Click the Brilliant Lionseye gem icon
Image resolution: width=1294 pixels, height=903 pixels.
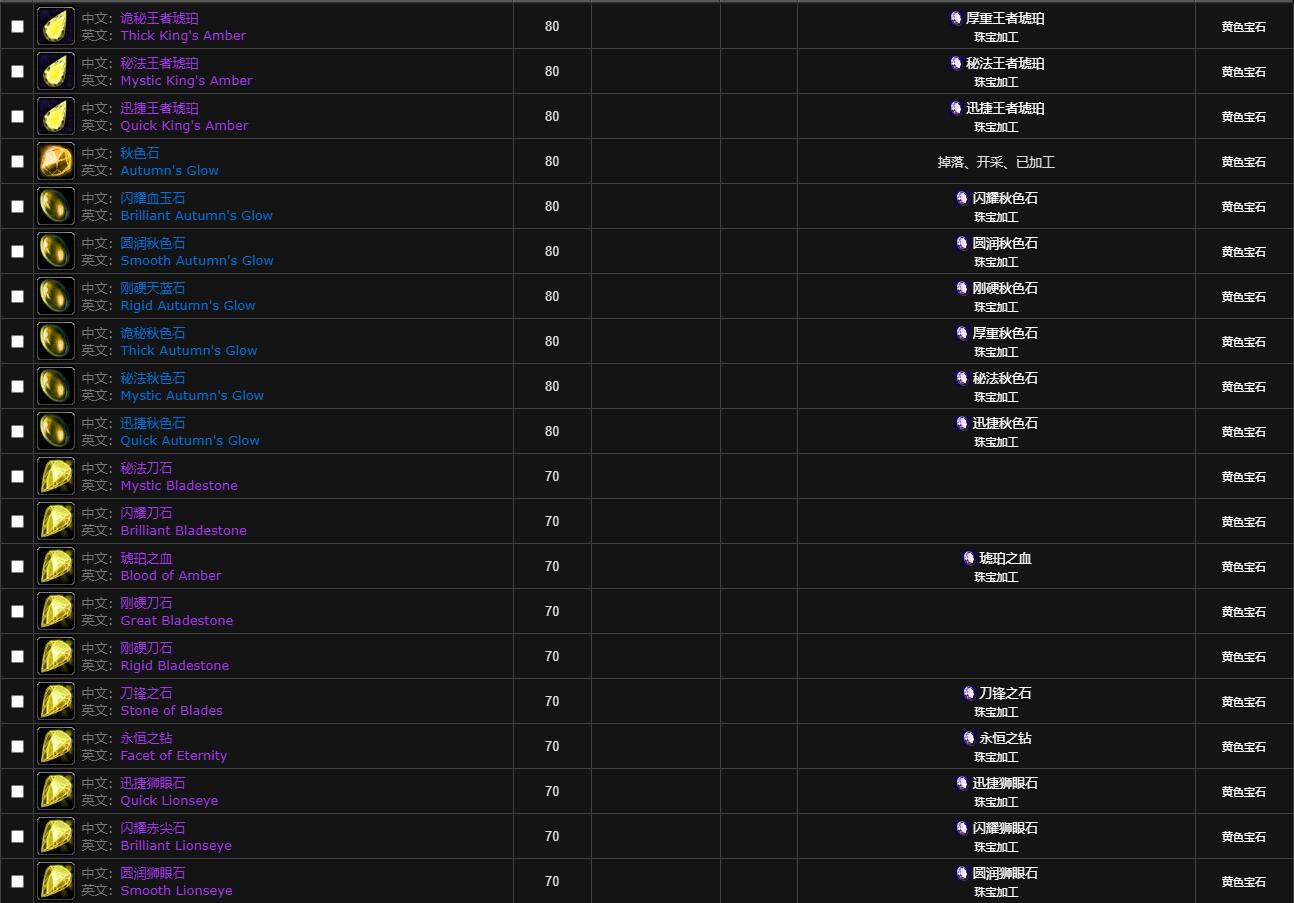pos(56,836)
